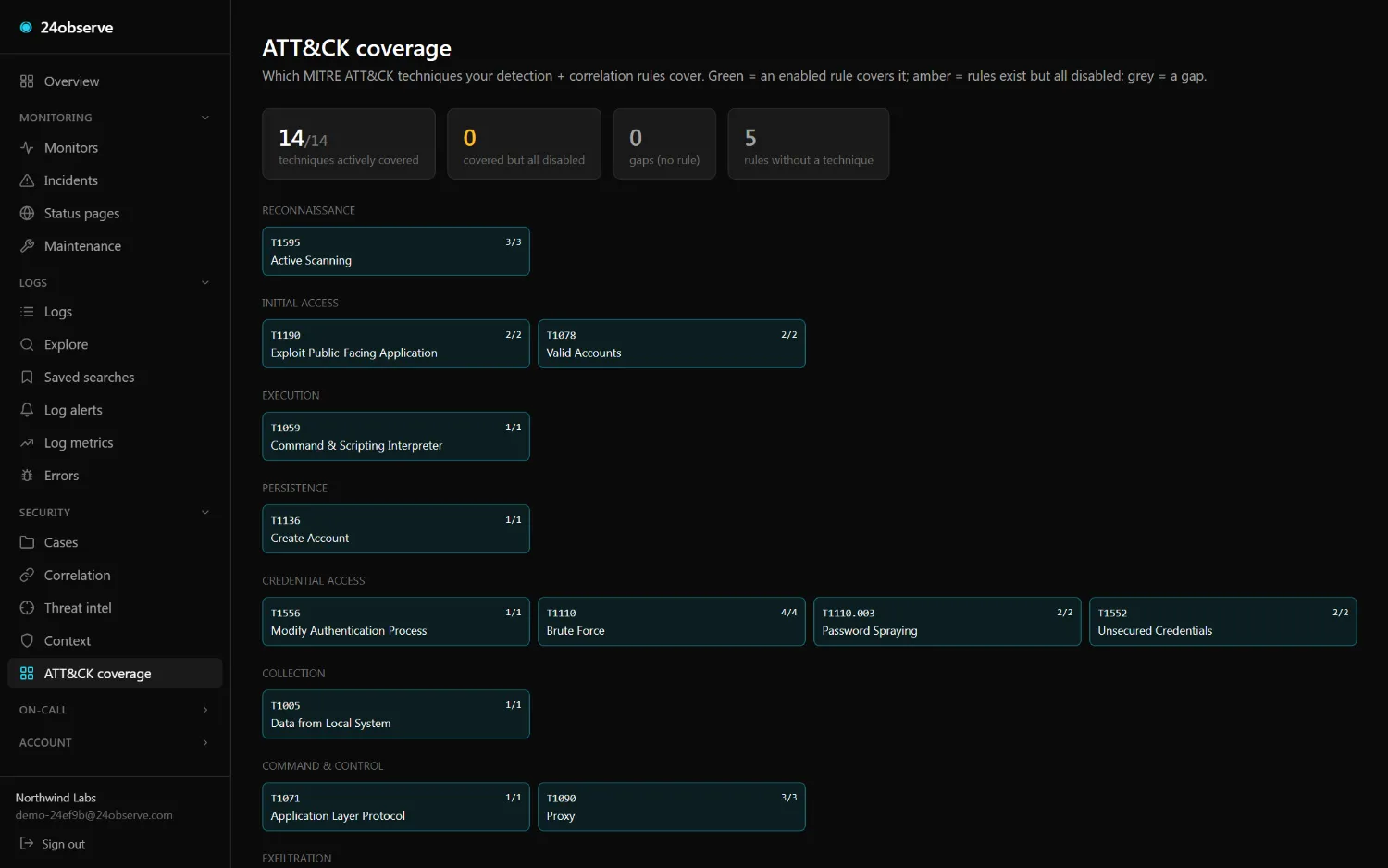Select Log alerts in sidebar
Screen dimensions: 1388x868
pos(115,410)
